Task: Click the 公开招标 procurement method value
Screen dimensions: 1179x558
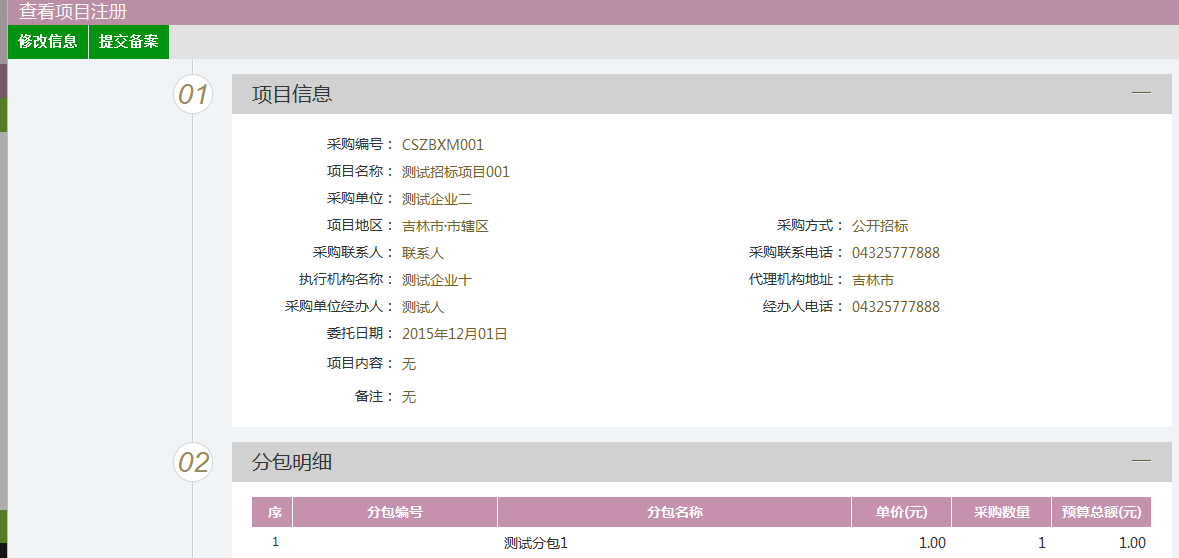Action: click(880, 226)
